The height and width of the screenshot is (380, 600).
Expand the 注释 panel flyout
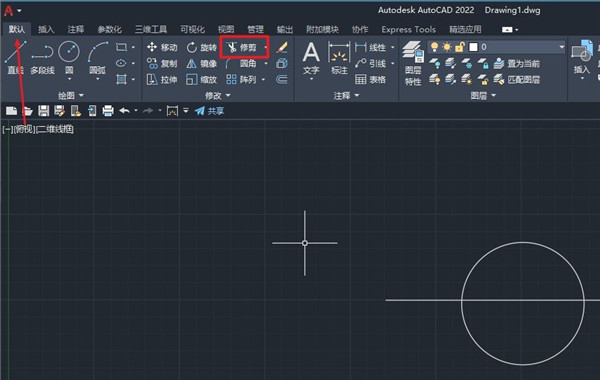[346, 95]
